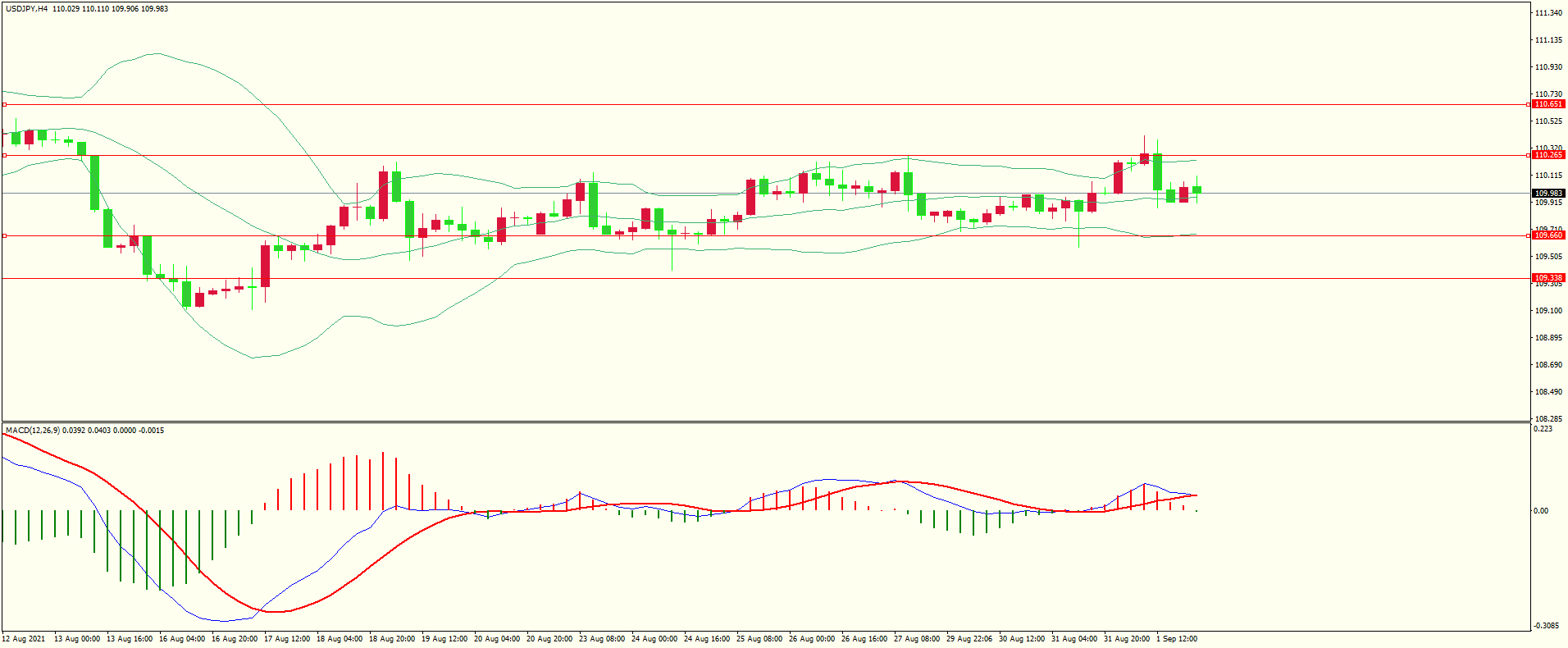Select left anchor of the 109.660 line
The width and height of the screenshot is (1568, 648).
4,235
